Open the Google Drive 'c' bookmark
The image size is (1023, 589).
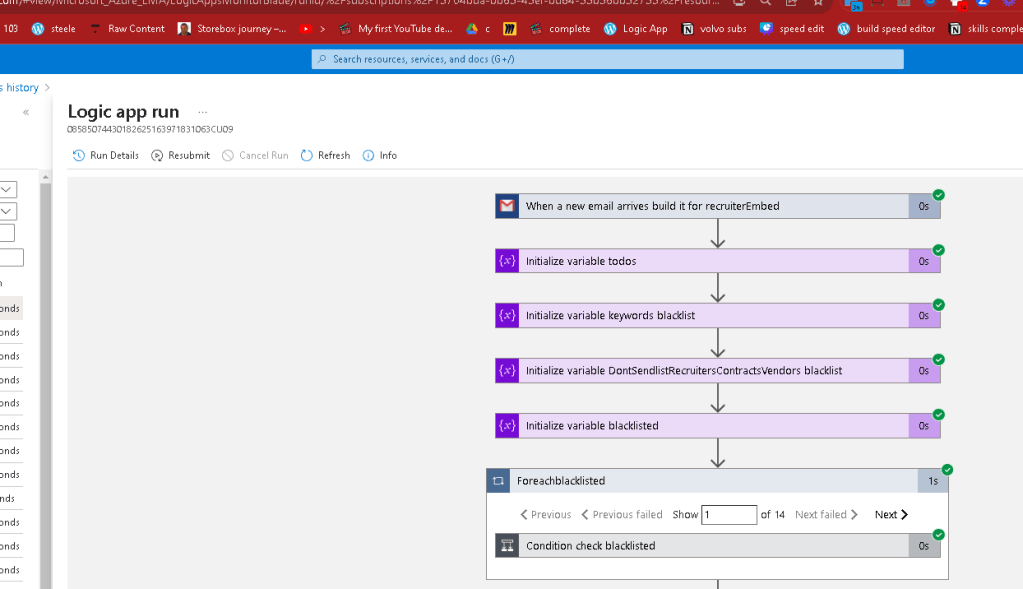[478, 29]
